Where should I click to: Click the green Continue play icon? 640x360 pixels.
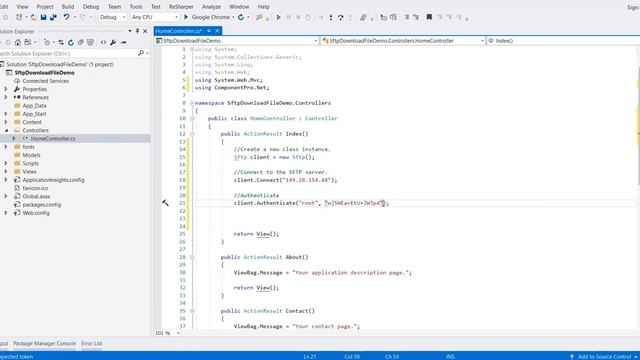click(x=278, y=17)
